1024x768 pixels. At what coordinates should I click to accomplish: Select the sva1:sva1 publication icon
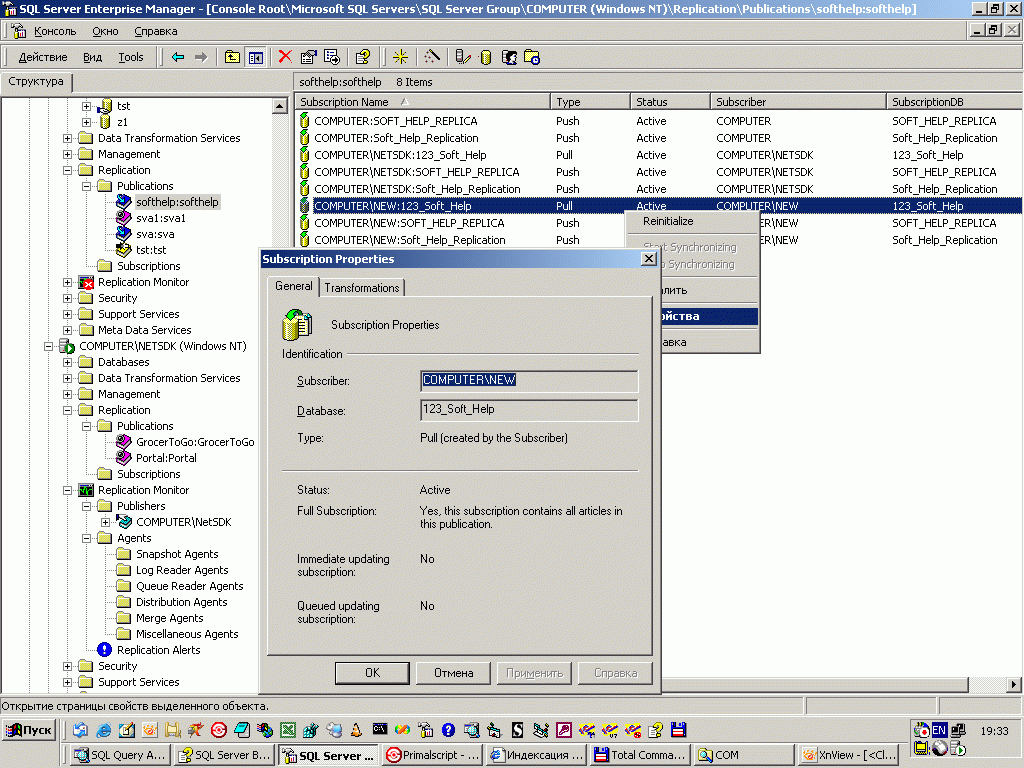tap(123, 217)
